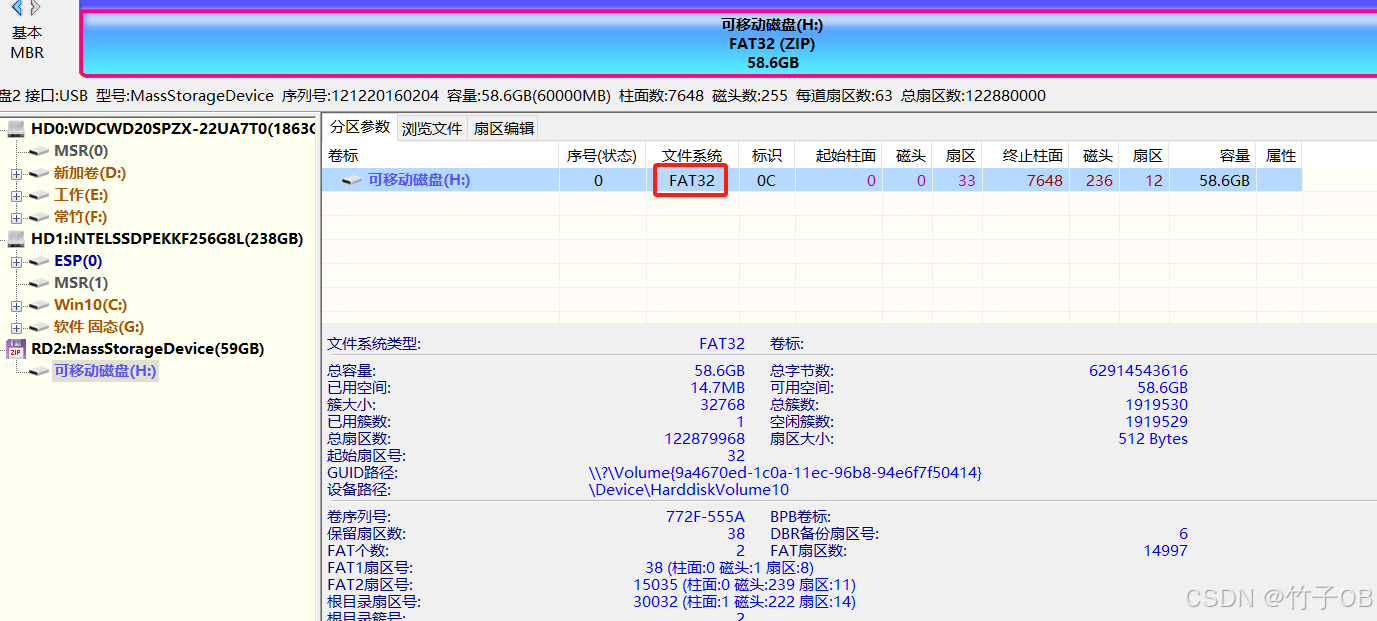Select the HD0:WDCWD20SPZX disk icon in sidebar
1377x621 pixels.
(14, 129)
